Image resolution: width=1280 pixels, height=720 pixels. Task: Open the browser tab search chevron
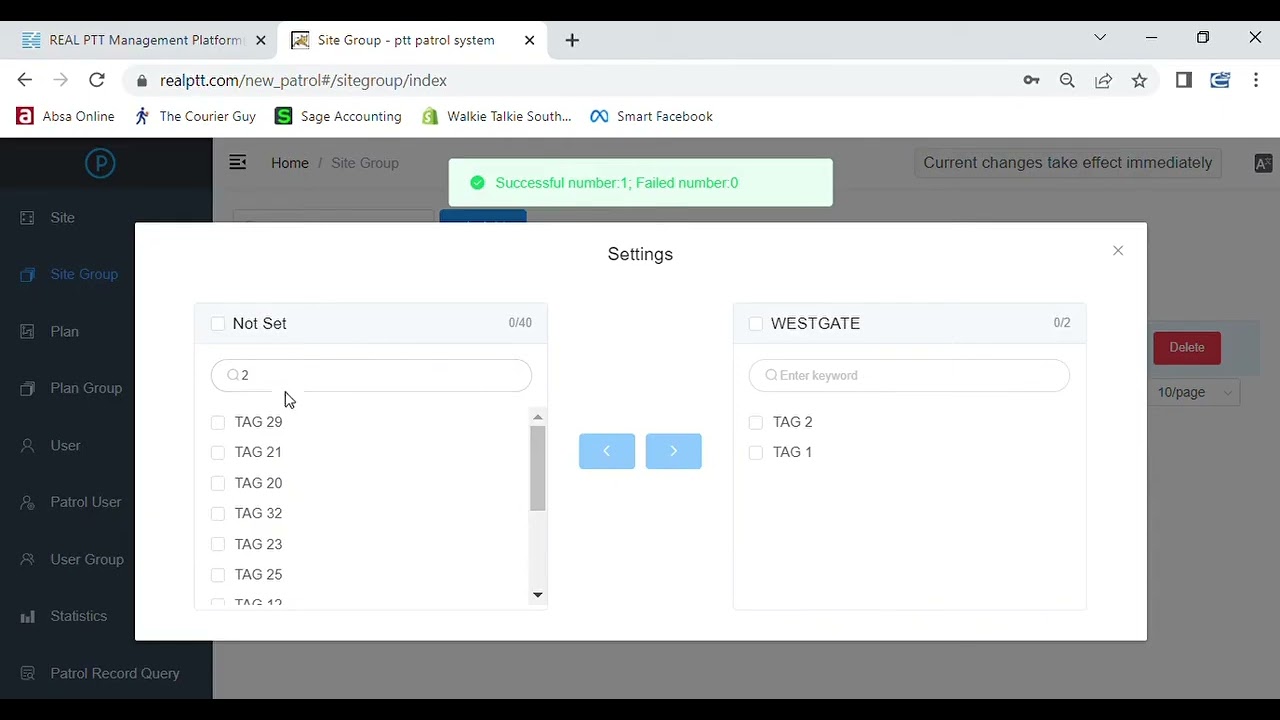point(1100,38)
